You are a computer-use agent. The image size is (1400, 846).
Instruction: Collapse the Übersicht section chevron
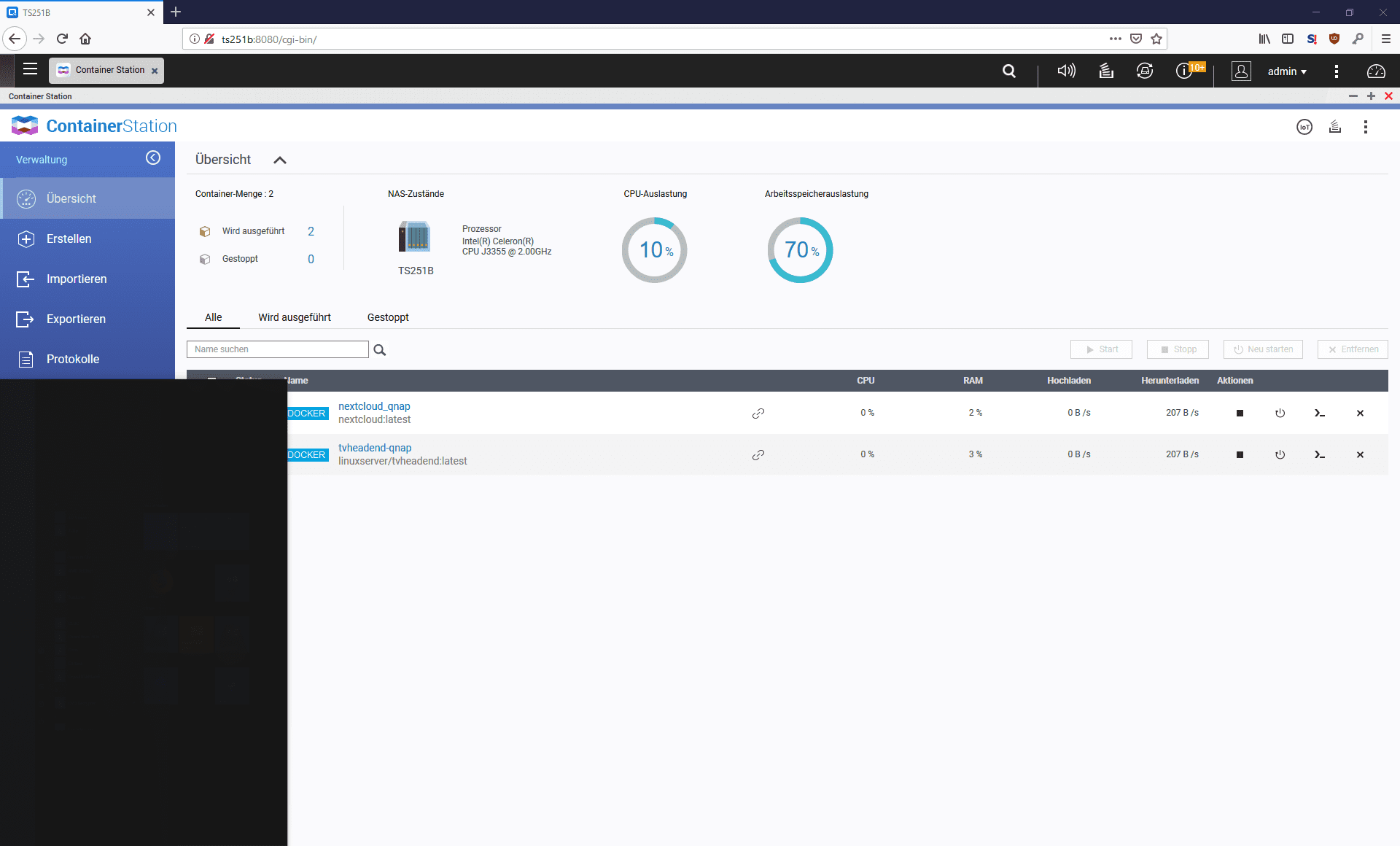pyautogui.click(x=280, y=160)
